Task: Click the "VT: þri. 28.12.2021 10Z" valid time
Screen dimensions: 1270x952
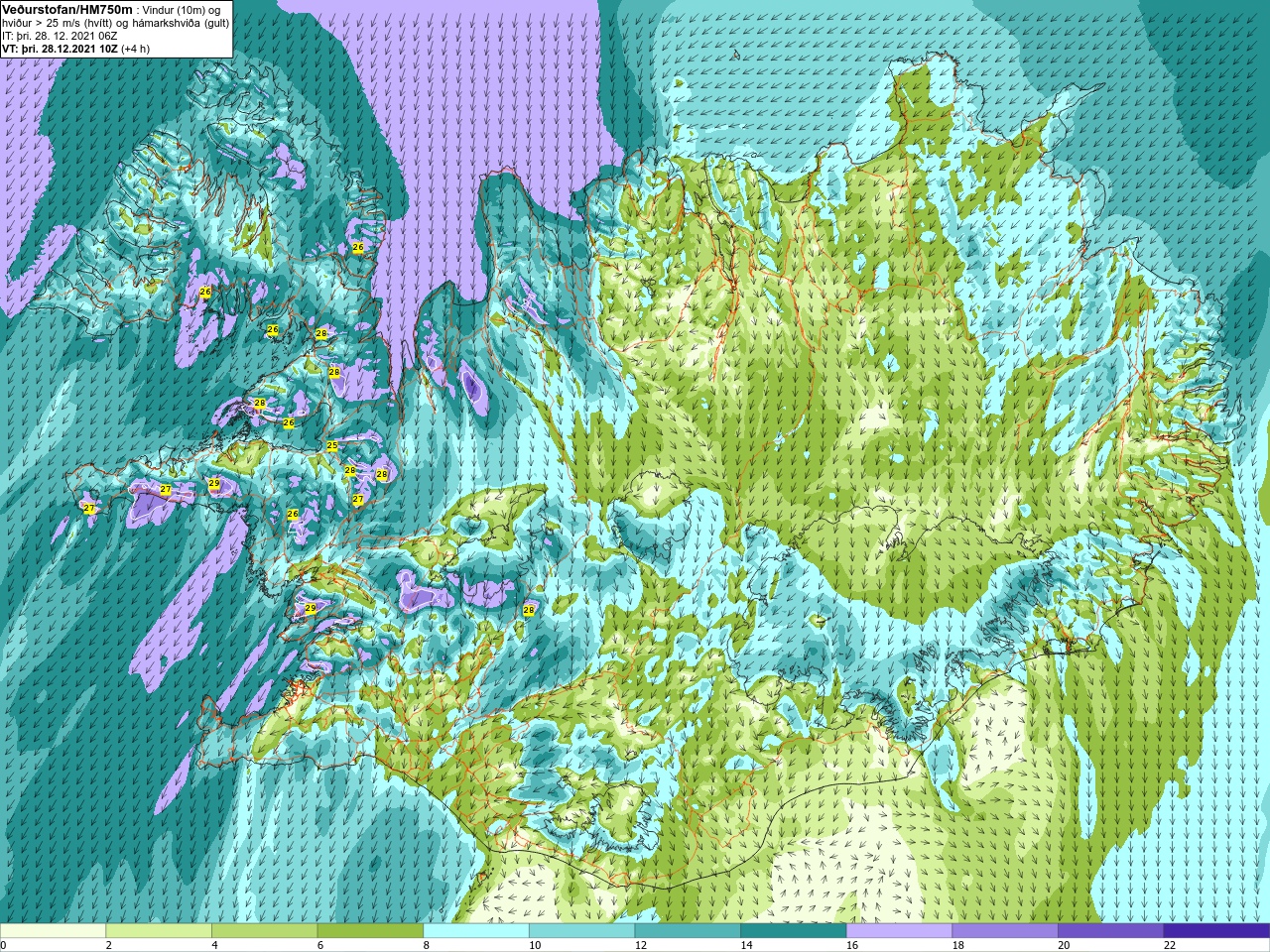Action: coord(61,49)
